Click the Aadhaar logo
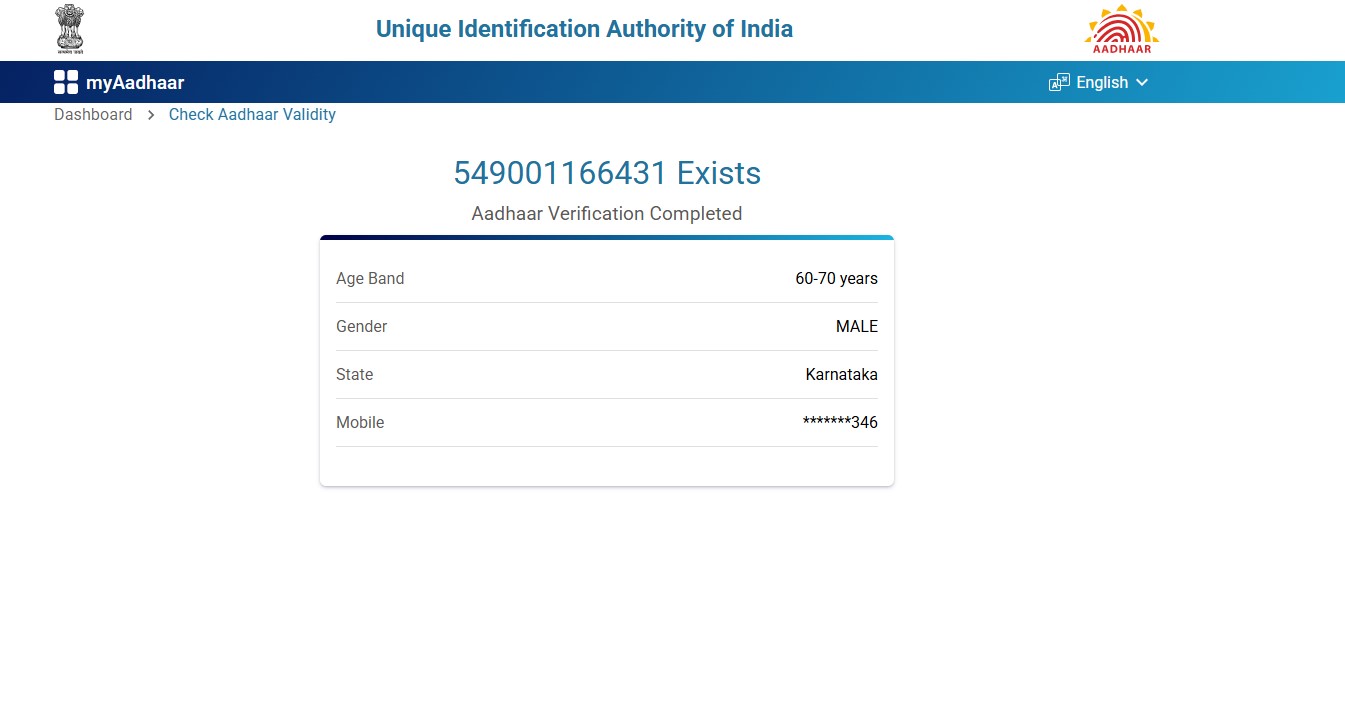This screenshot has width=1345, height=712. (x=1121, y=29)
